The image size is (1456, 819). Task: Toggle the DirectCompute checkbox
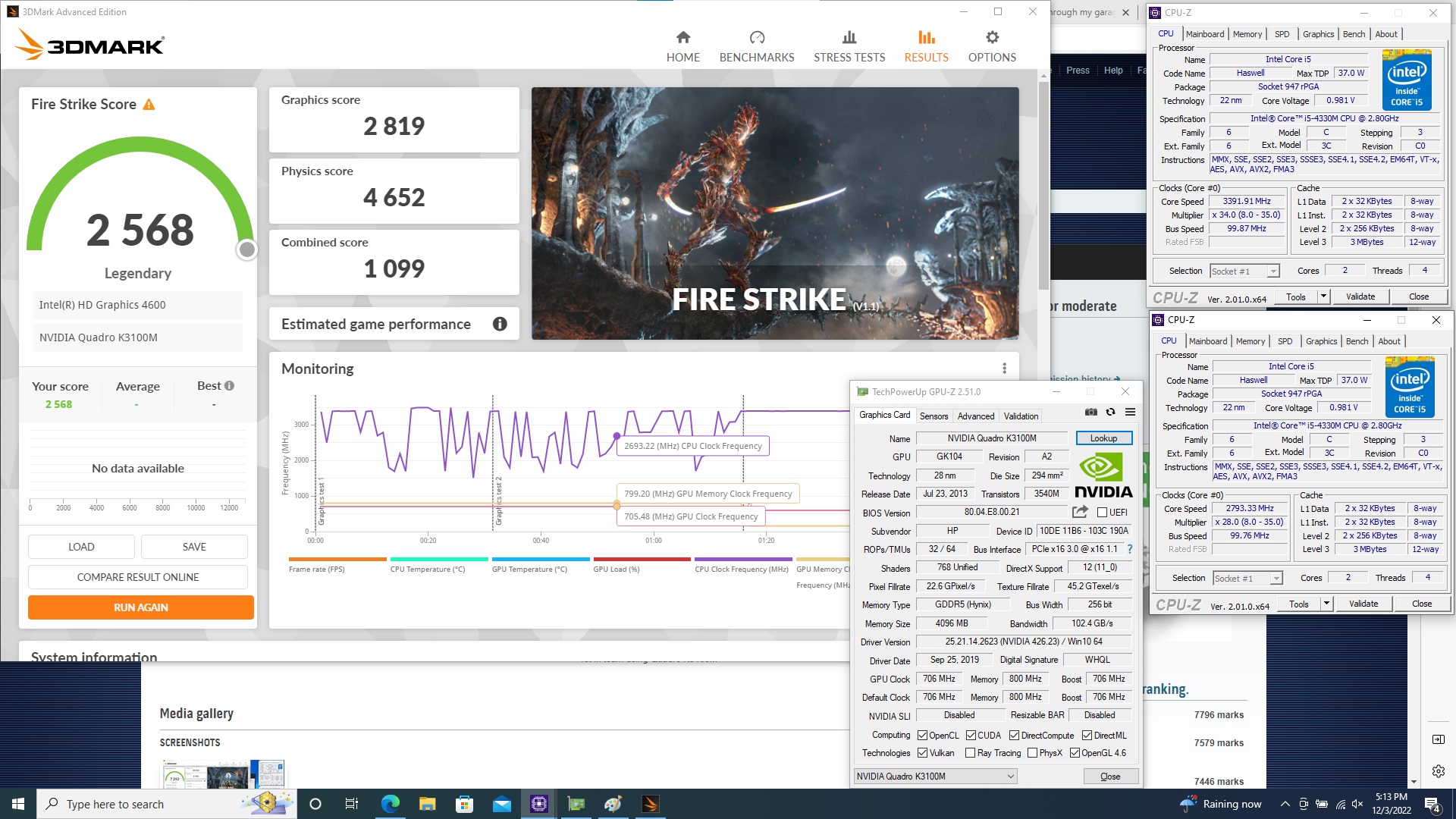pos(1014,735)
